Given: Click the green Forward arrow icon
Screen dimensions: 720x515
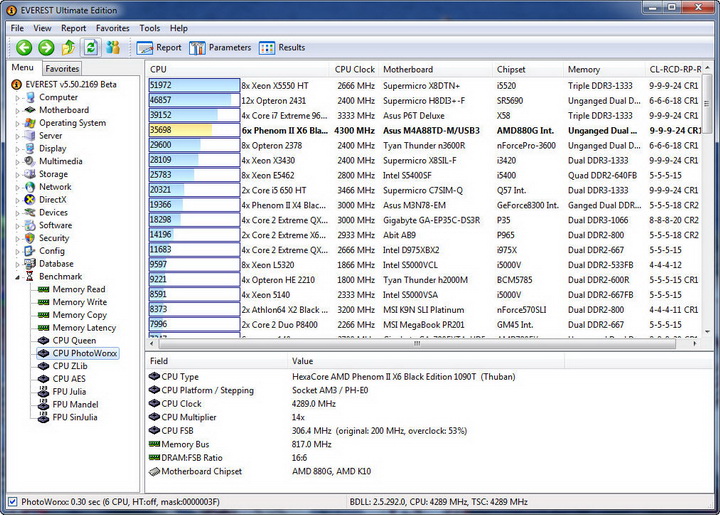Looking at the screenshot, I should pyautogui.click(x=46, y=47).
